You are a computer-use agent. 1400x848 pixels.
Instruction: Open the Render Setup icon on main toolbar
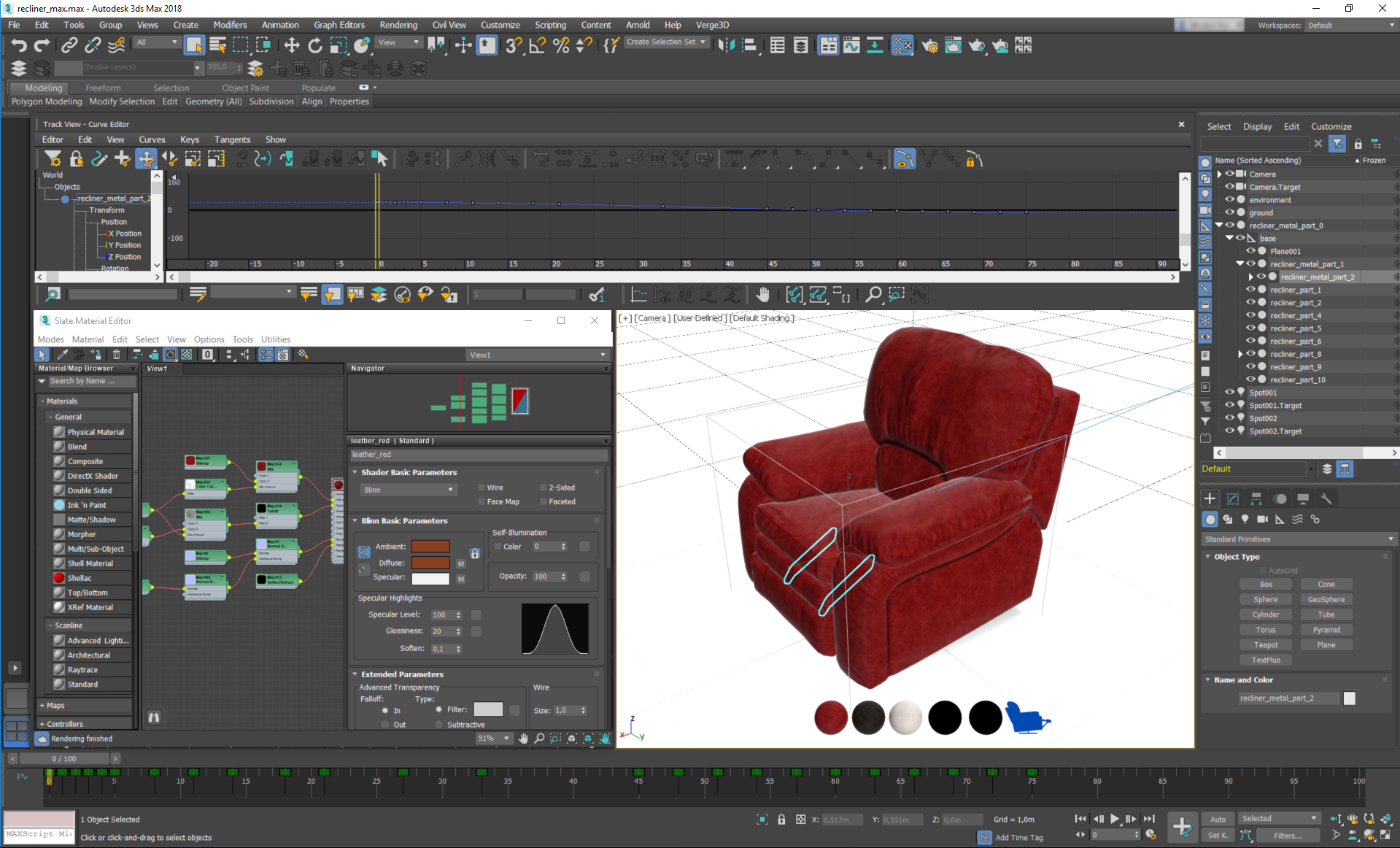tap(930, 45)
